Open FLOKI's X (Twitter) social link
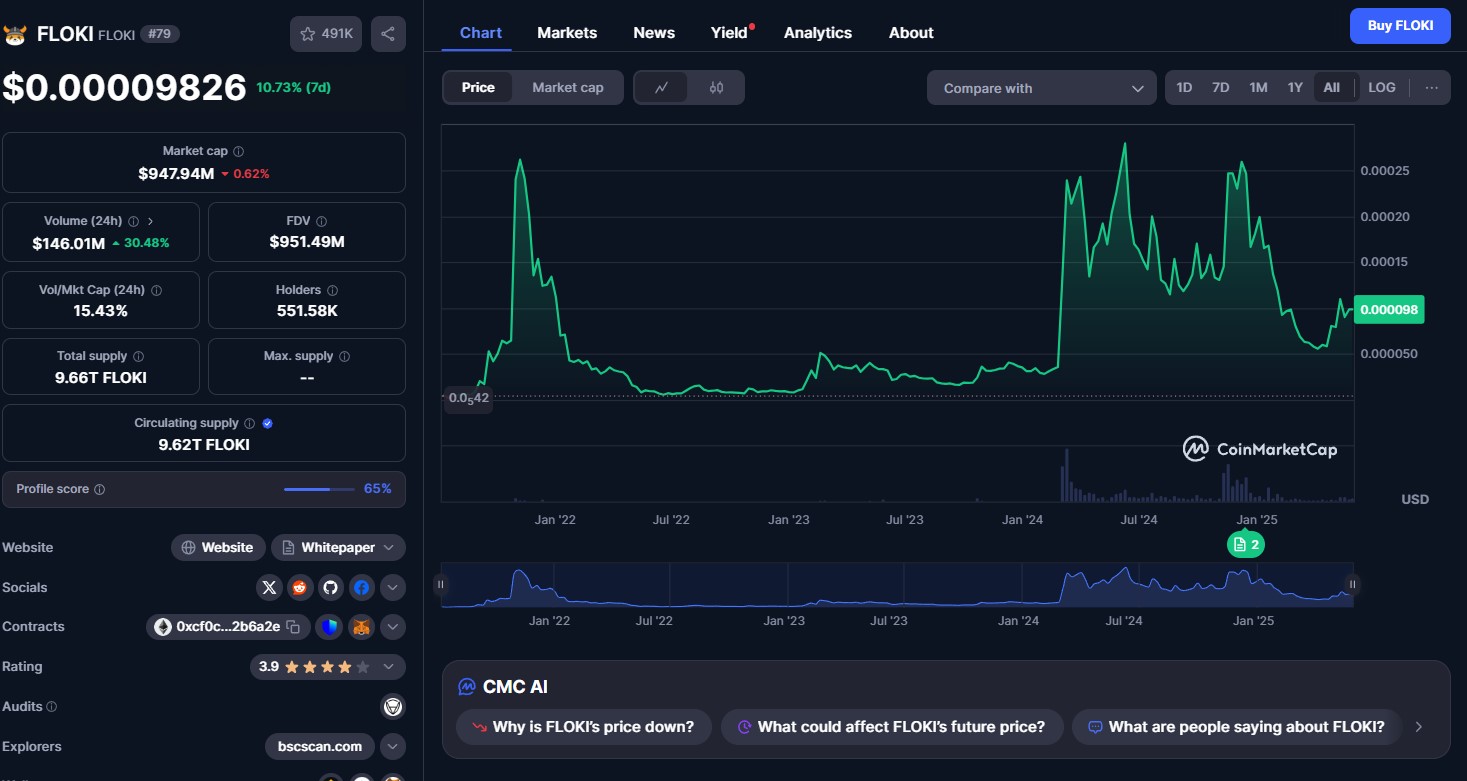 pyautogui.click(x=269, y=587)
